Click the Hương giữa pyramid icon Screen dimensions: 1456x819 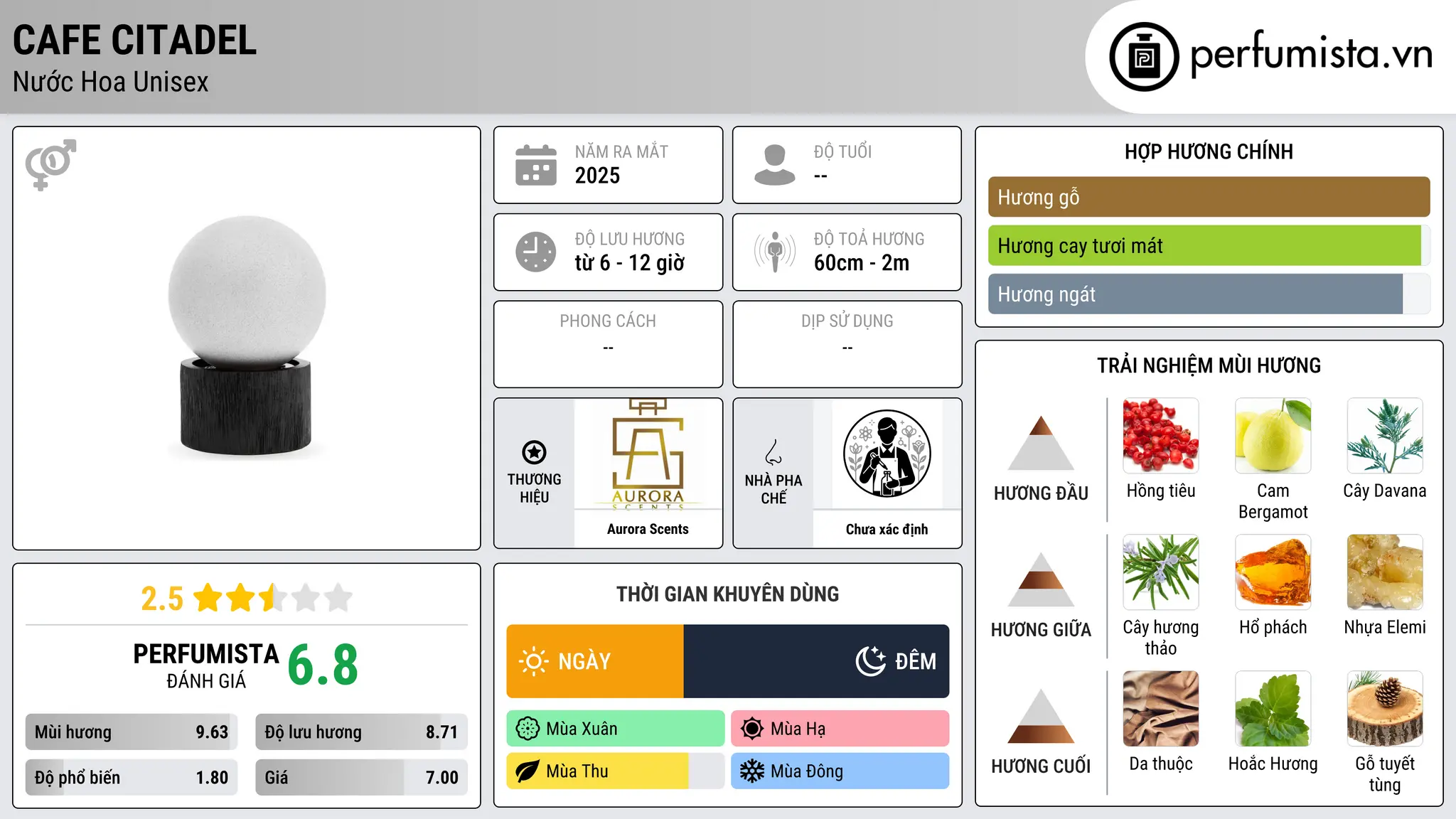click(1041, 579)
